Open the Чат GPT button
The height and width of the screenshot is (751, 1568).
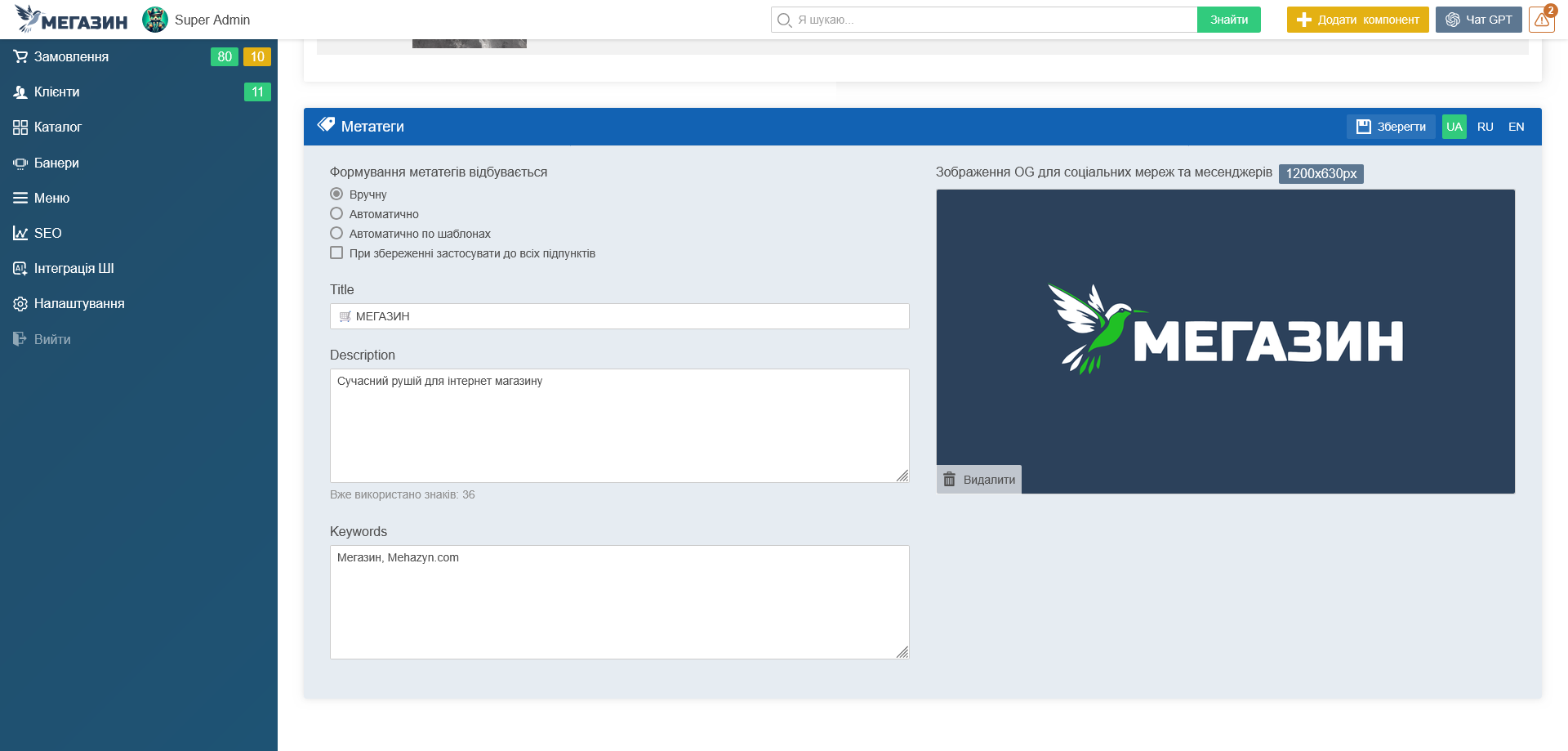pyautogui.click(x=1479, y=20)
